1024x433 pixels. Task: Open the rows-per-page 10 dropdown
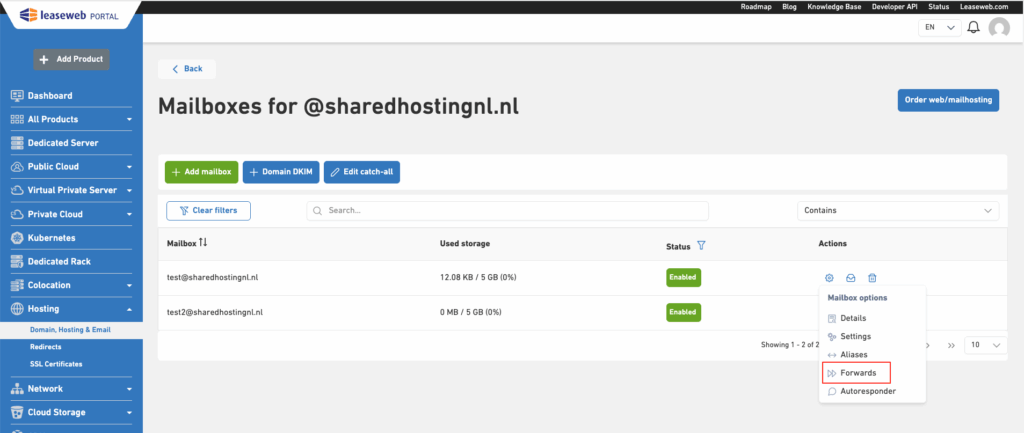tap(985, 345)
